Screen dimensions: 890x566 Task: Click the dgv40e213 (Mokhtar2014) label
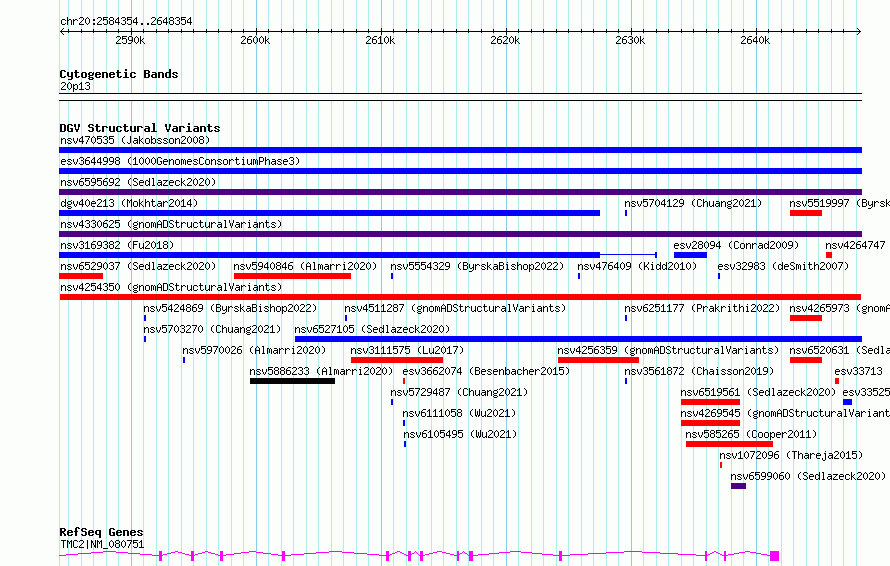[129, 203]
